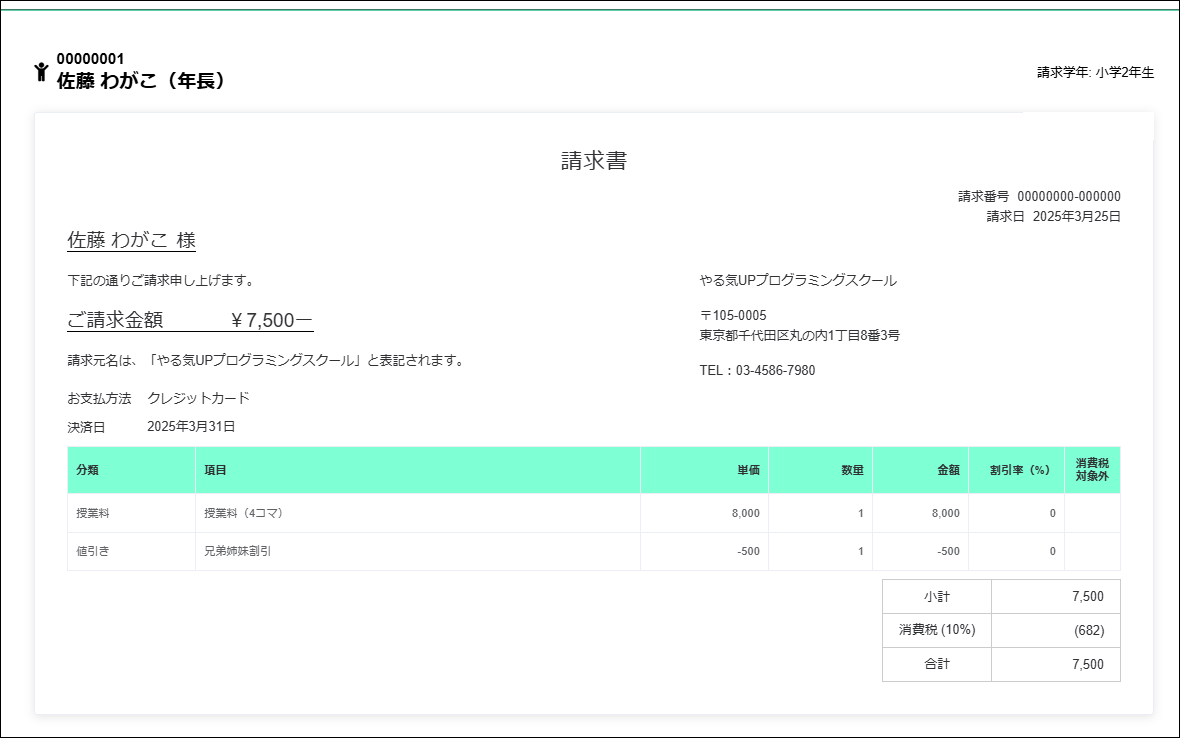Click the 消費税対象外 column header
The width and height of the screenshot is (1180, 738).
tap(1092, 470)
